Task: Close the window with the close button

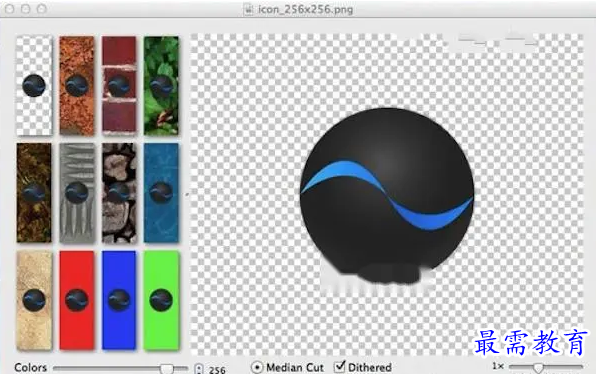Action: 10,9
